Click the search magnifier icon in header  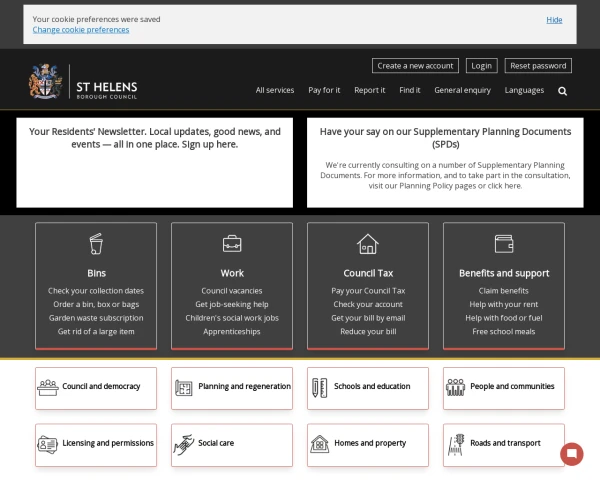pyautogui.click(x=562, y=90)
